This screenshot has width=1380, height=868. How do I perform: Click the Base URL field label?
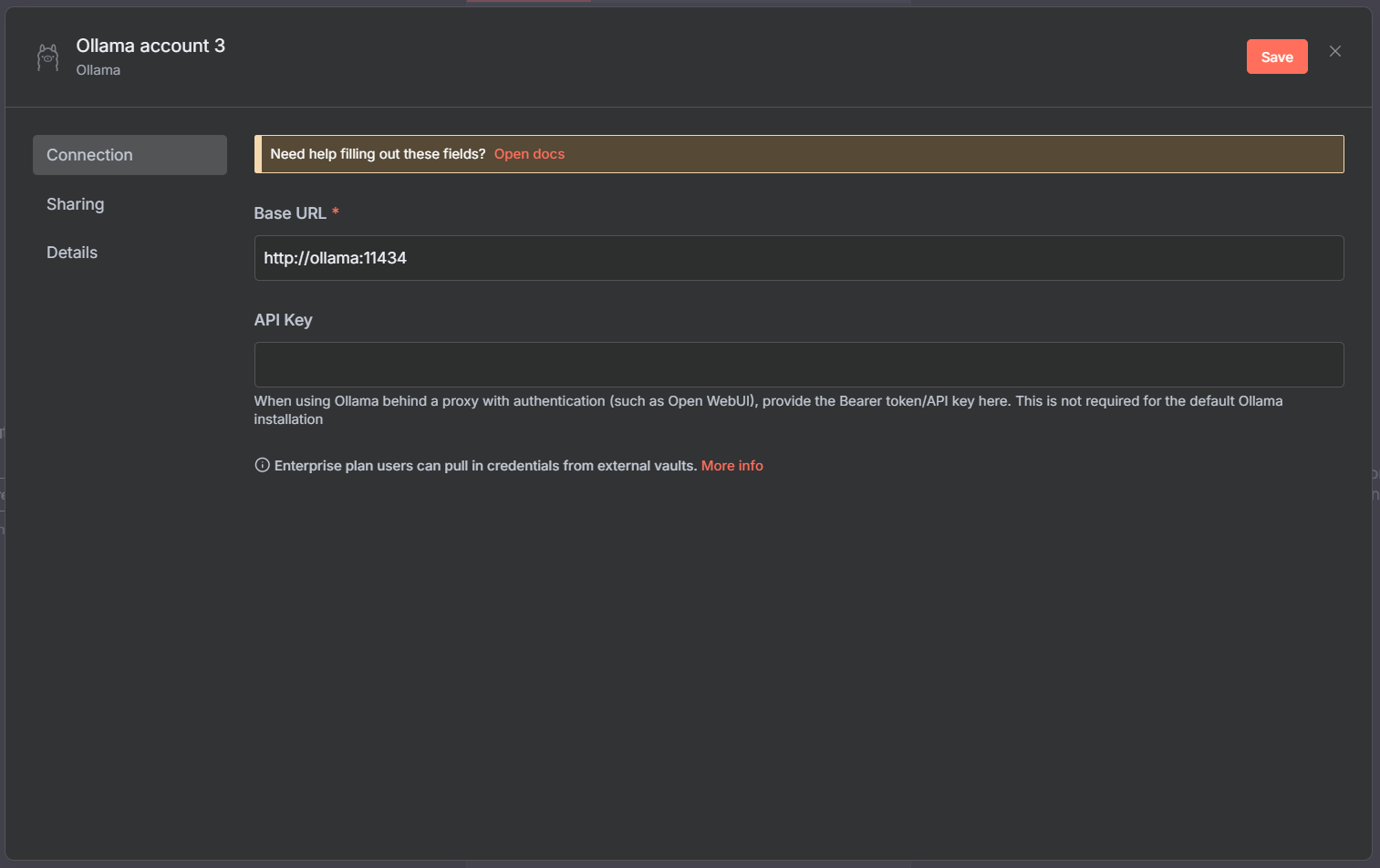click(x=289, y=213)
